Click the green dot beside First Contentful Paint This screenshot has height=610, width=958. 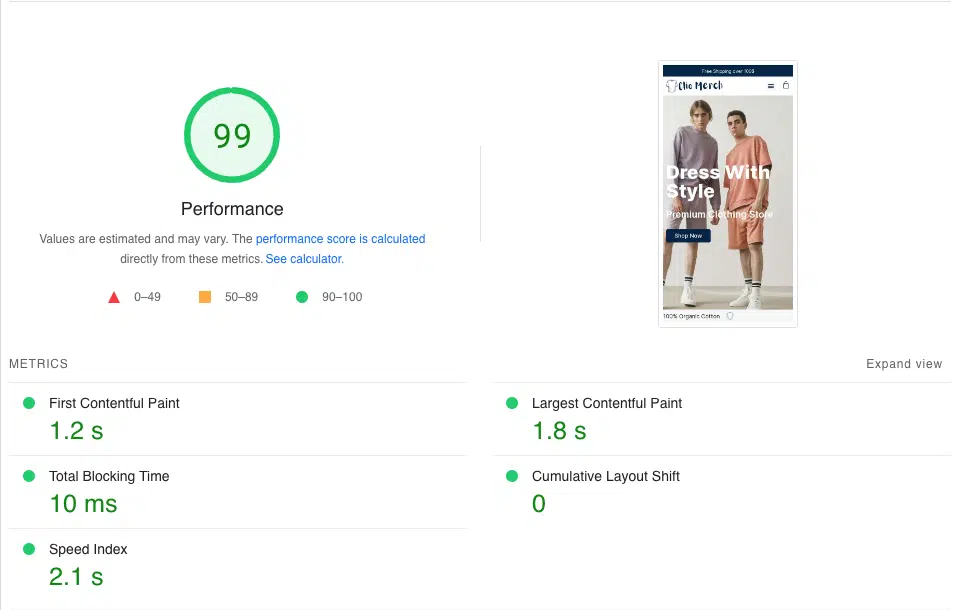click(29, 403)
